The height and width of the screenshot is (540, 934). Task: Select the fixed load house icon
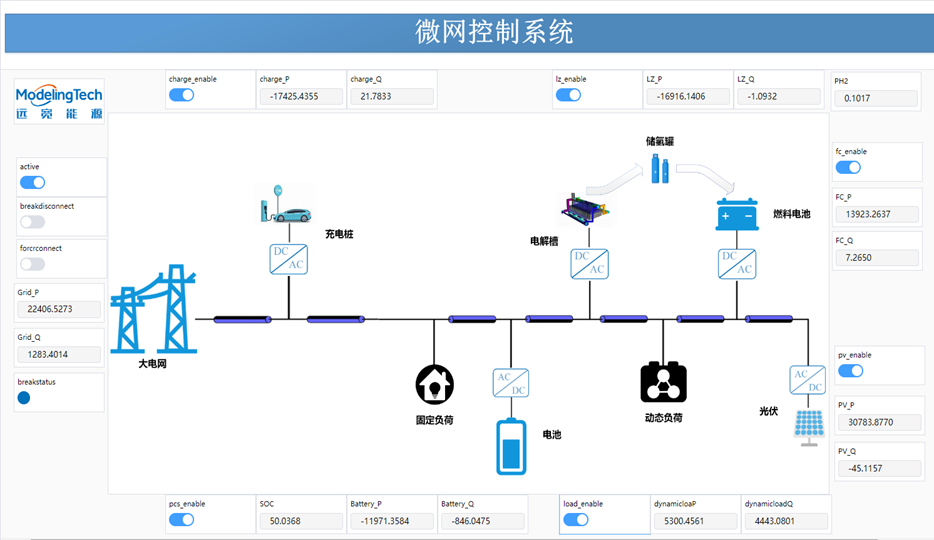(435, 383)
